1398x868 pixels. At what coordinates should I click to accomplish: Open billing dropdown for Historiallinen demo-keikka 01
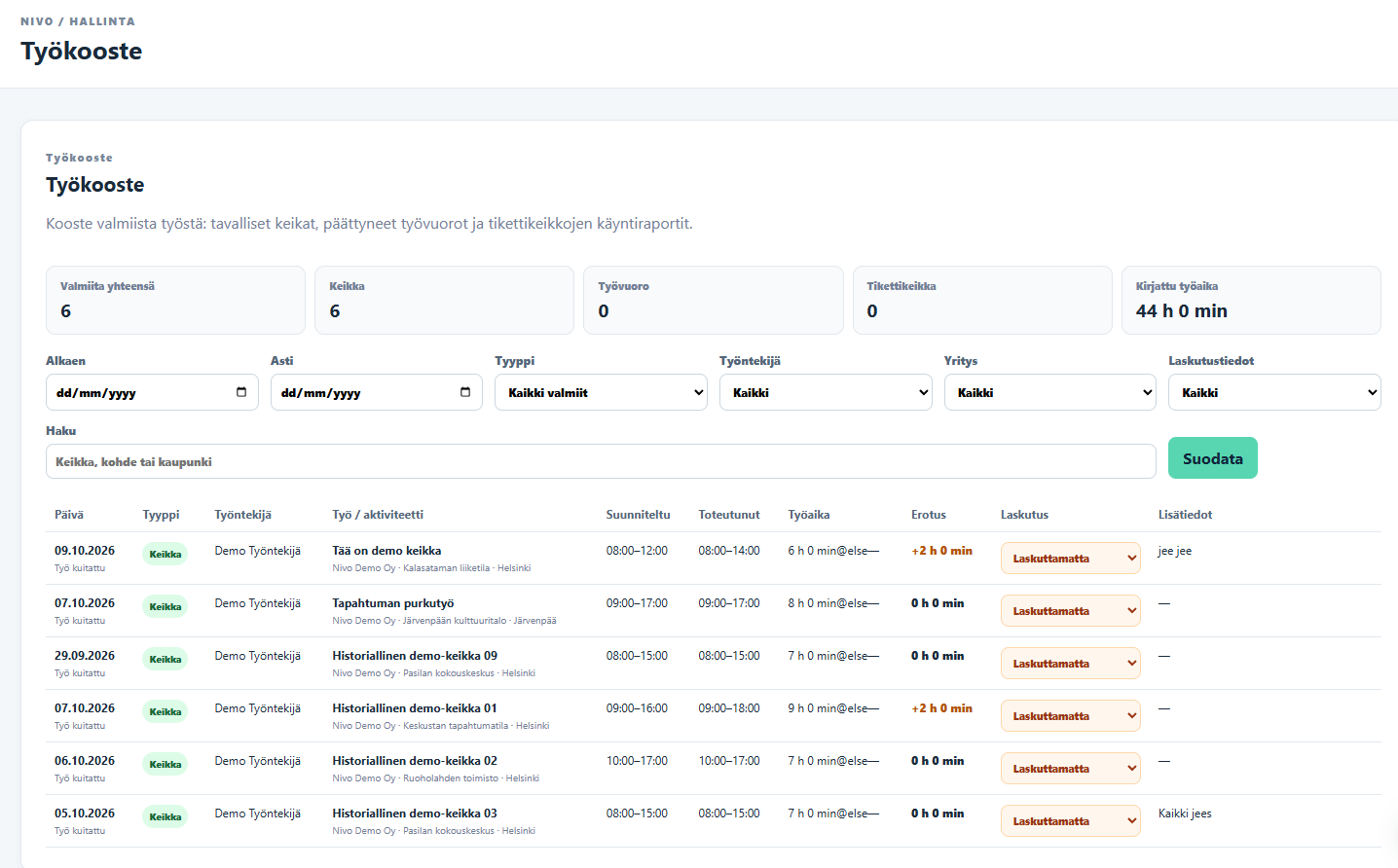pyautogui.click(x=1071, y=716)
